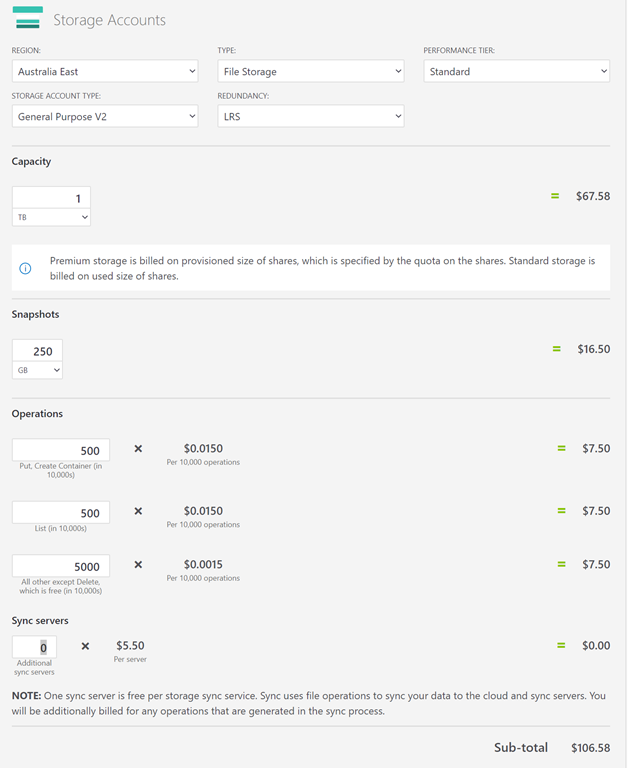Open Storage Account Type dropdown
Viewport: 628px width, 768px height.
click(106, 116)
